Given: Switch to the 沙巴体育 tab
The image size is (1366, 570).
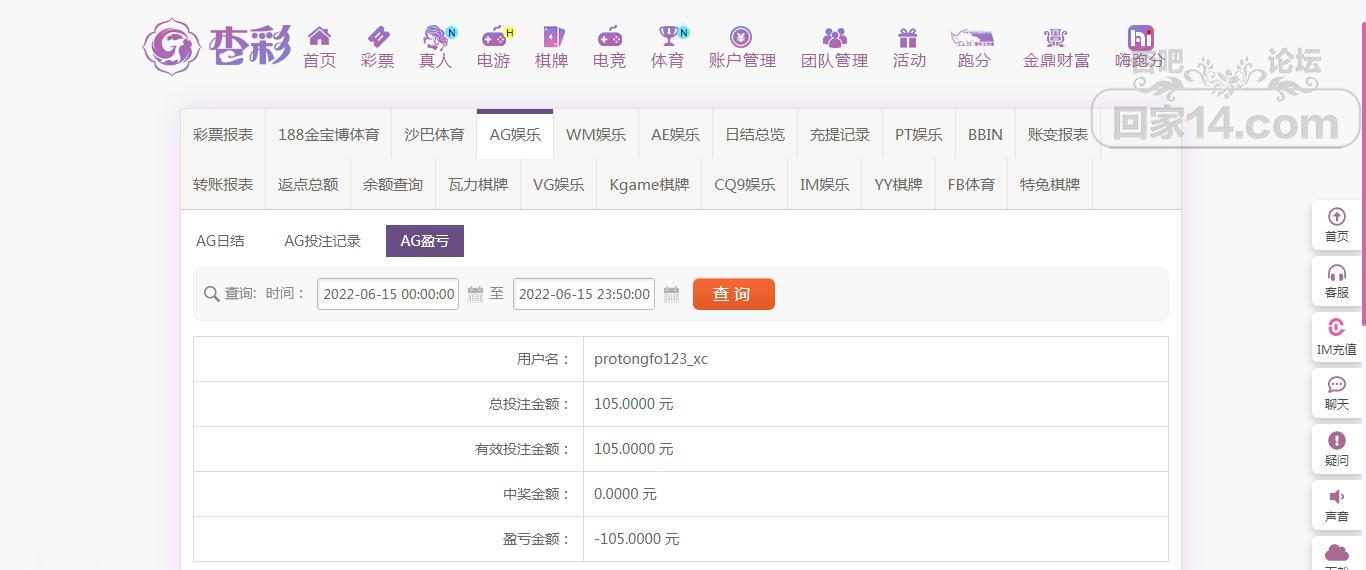Looking at the screenshot, I should click(x=434, y=134).
